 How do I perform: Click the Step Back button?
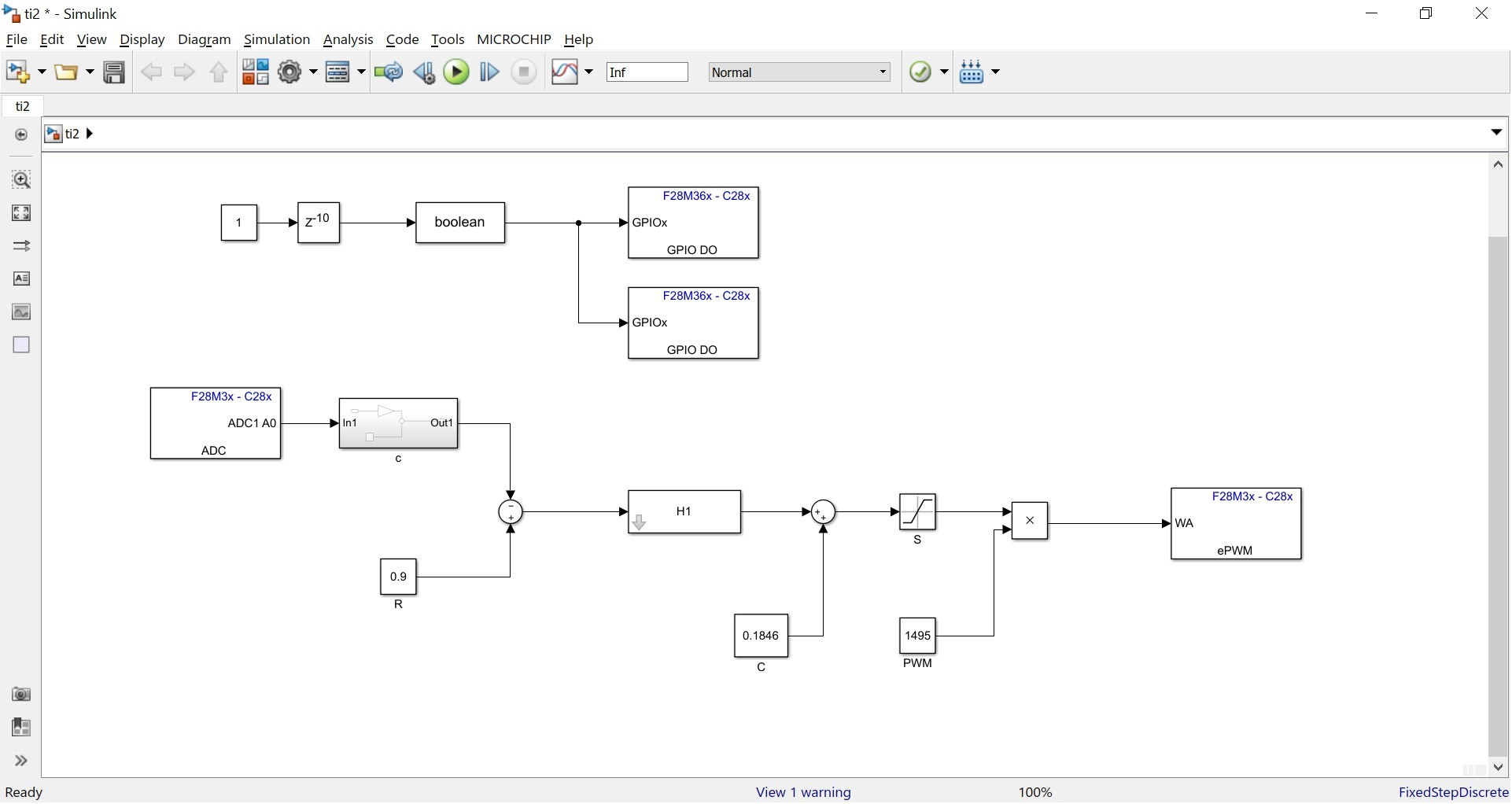point(424,72)
